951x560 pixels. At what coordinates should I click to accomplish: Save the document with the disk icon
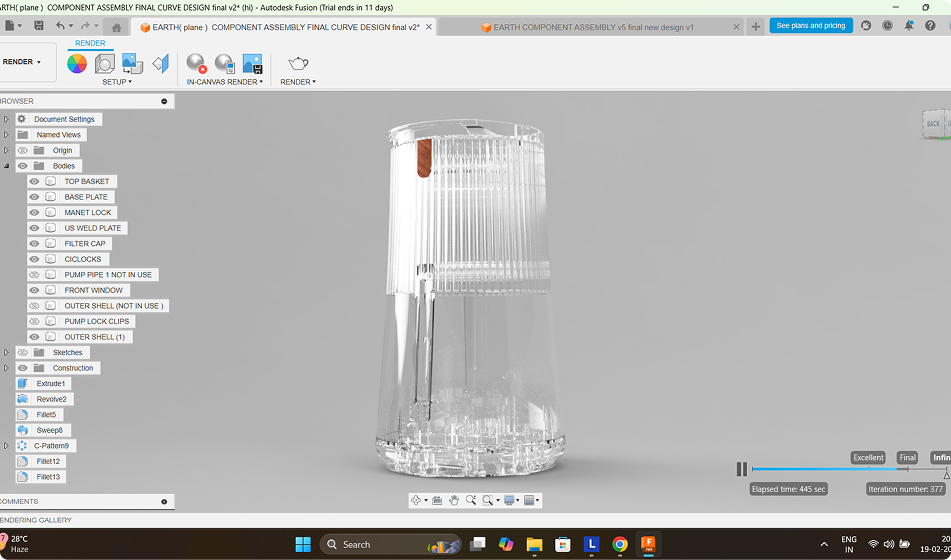(39, 25)
